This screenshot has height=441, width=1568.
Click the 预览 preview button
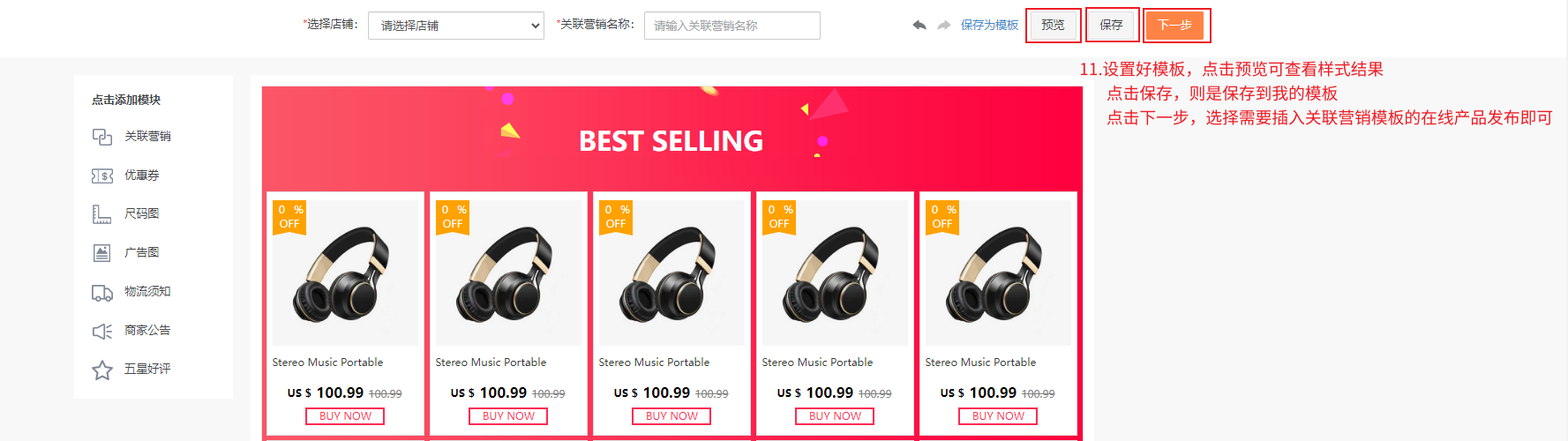[x=1053, y=25]
